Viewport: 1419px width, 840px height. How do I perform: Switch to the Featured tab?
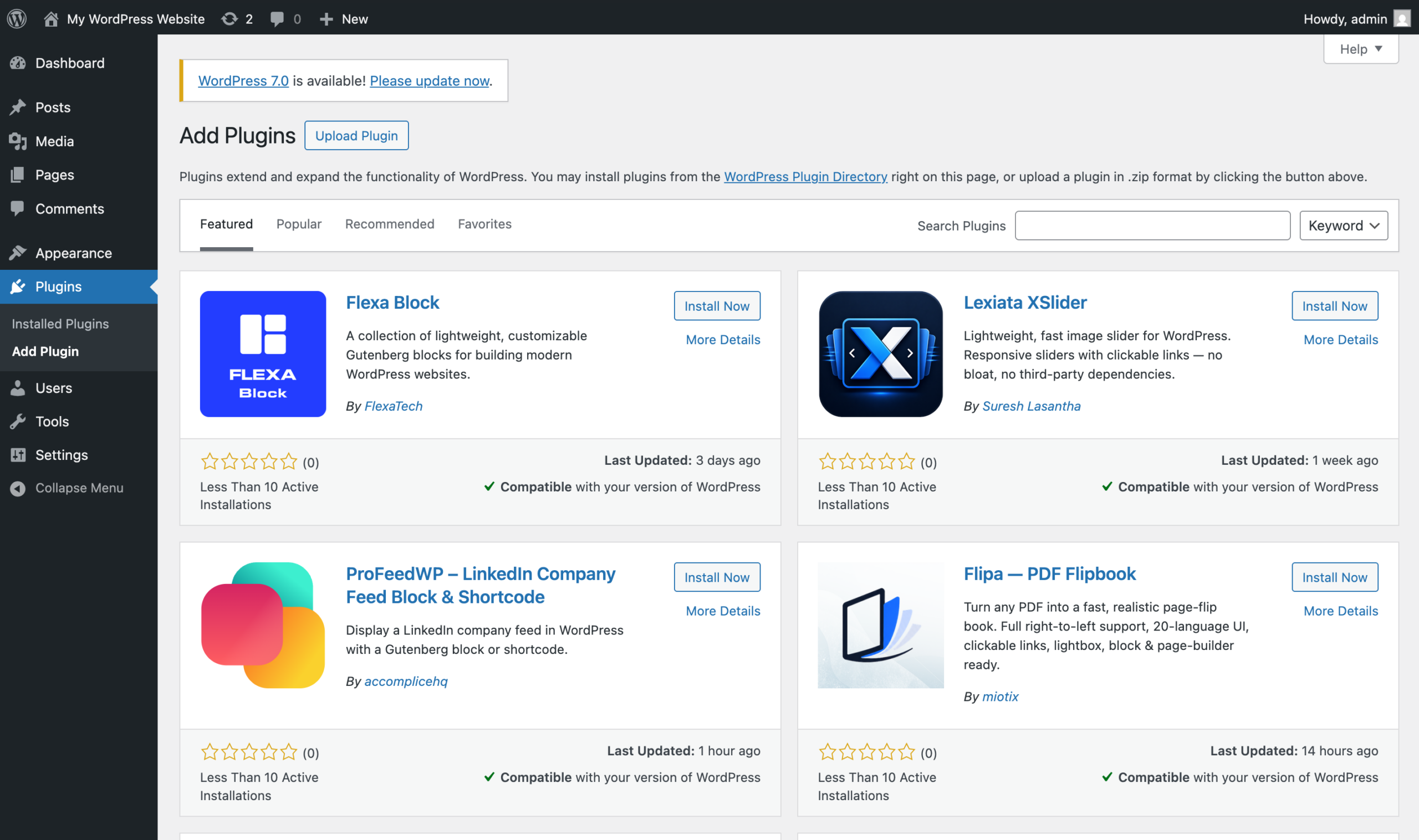[x=227, y=224]
